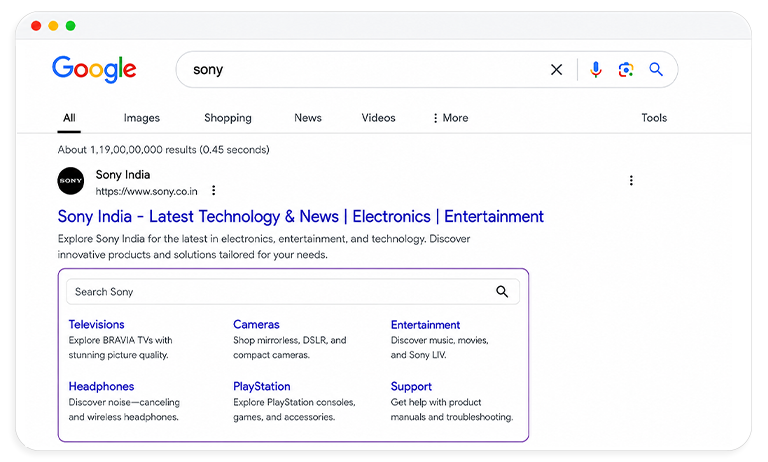Click the About results count text
768x462 pixels.
coord(164,149)
